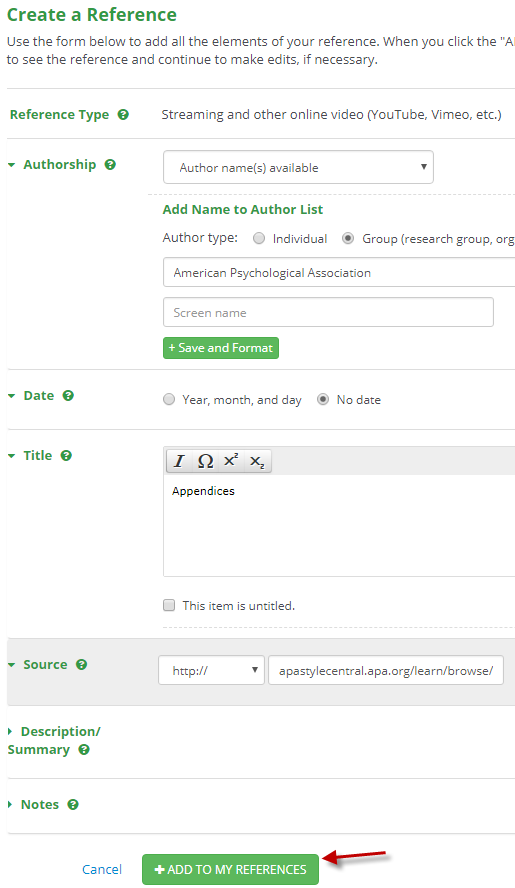
Task: Open help icon next to Authorship
Action: click(110, 164)
